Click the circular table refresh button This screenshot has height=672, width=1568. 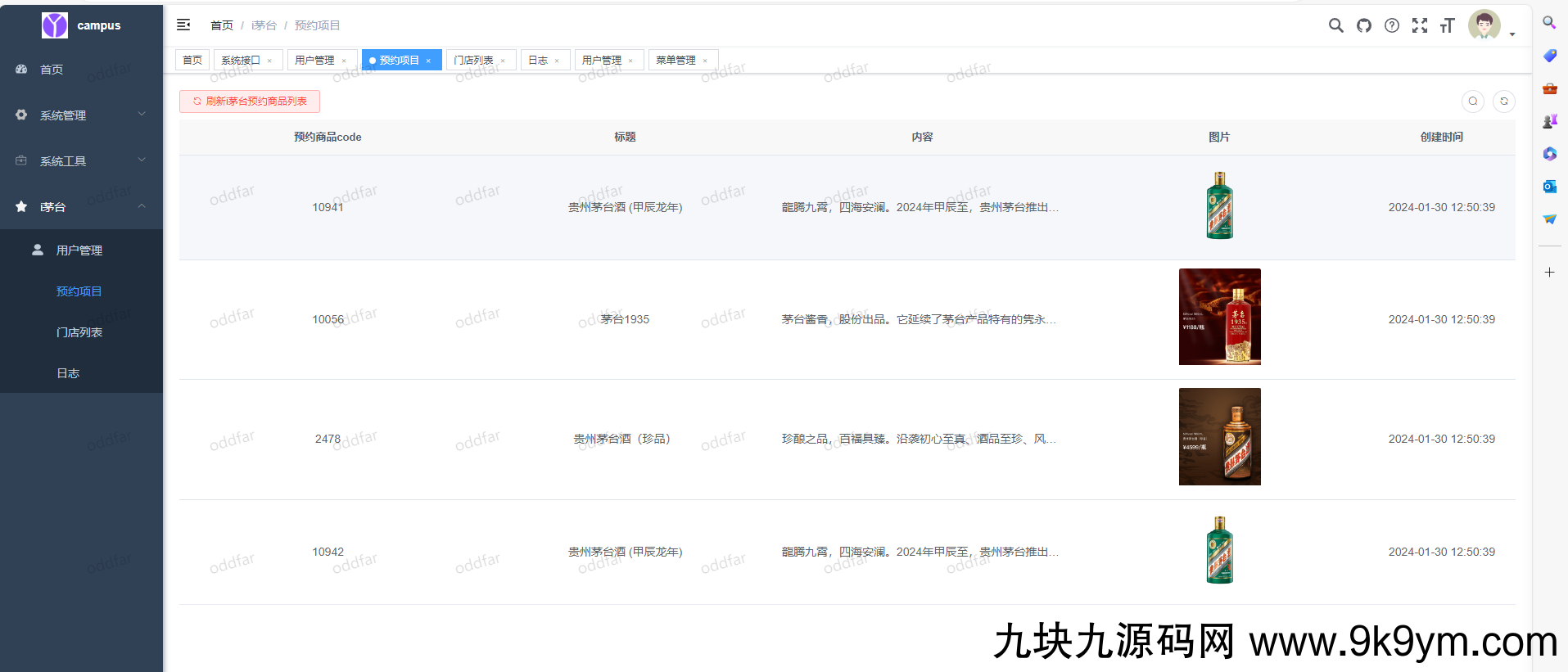1503,101
